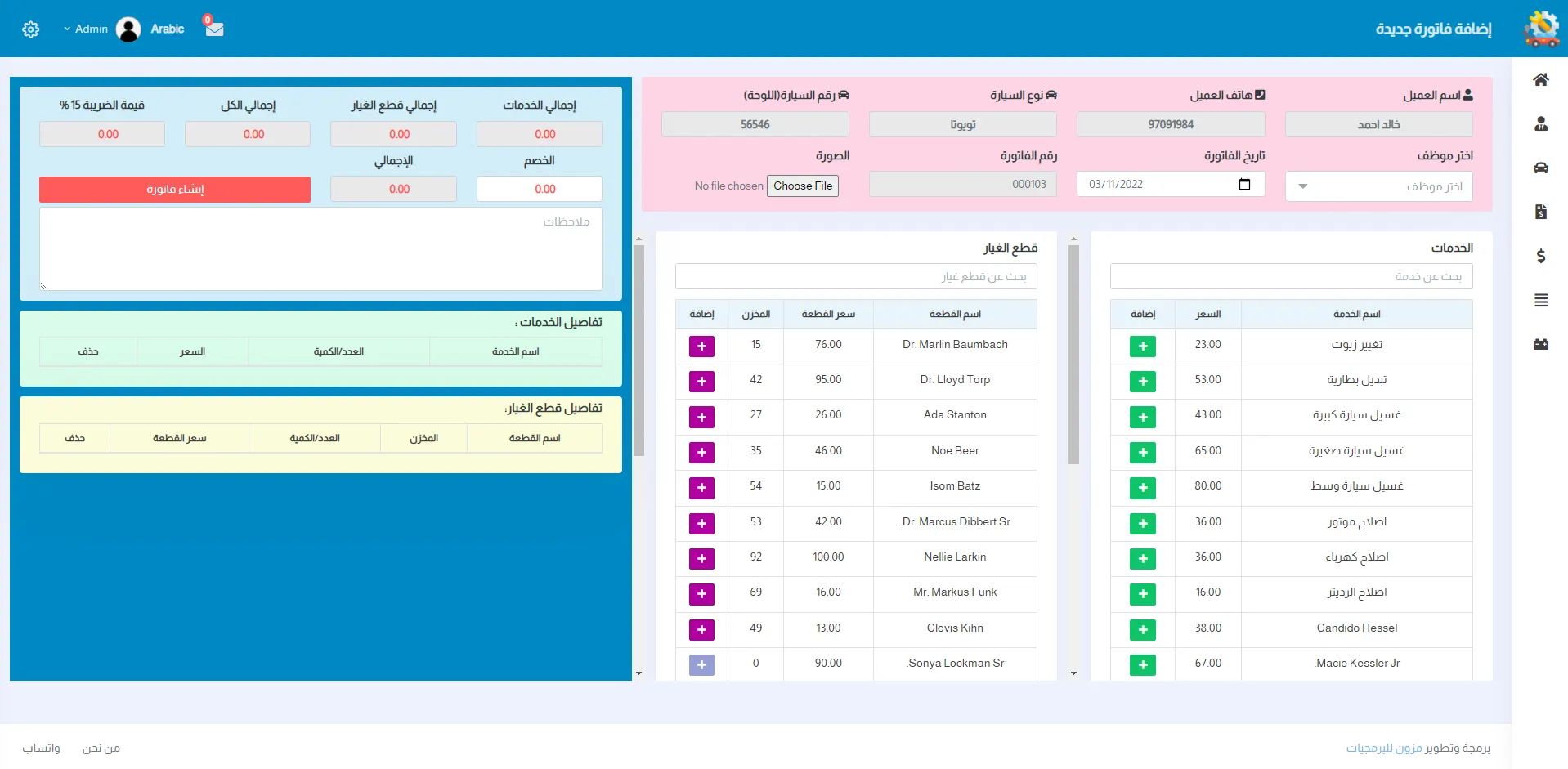Add the تغيير زيوت service with plus button

tap(1142, 346)
